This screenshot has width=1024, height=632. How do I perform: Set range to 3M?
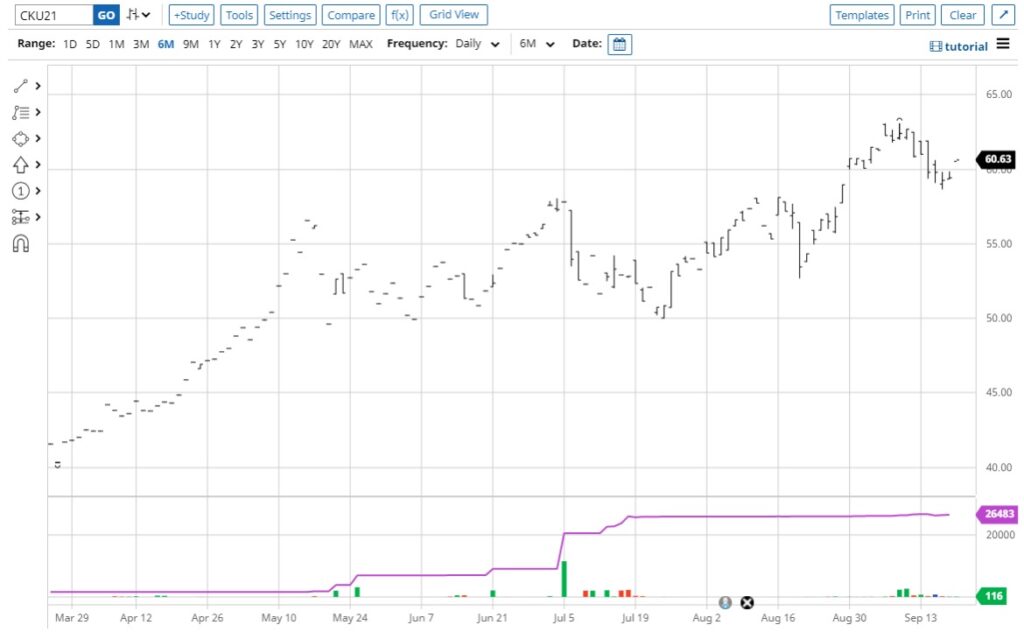coord(141,44)
